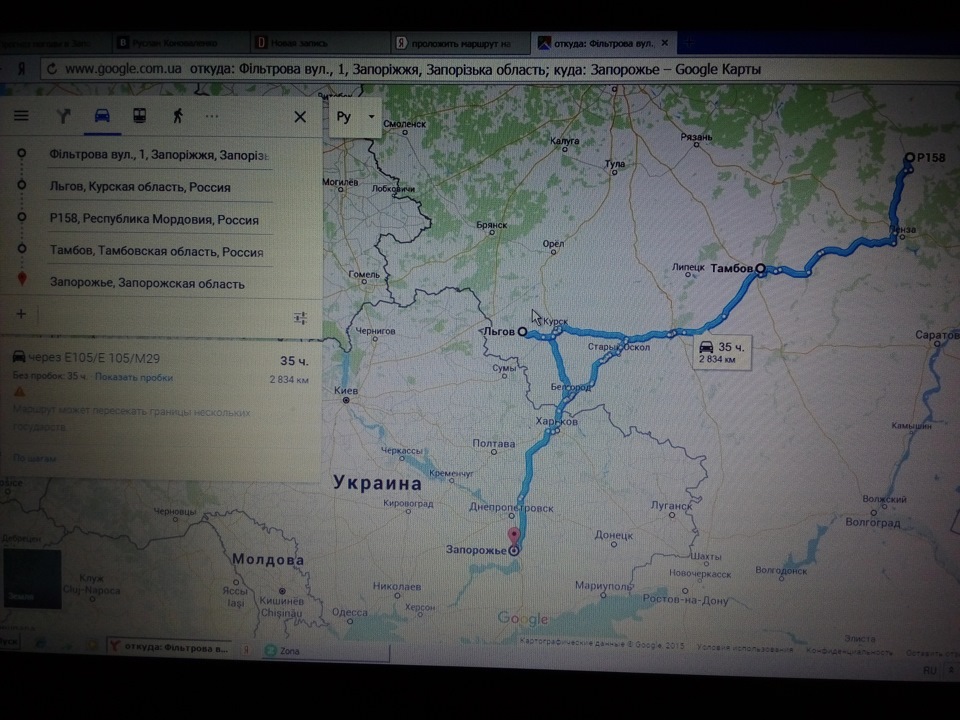This screenshot has height=720, width=960.
Task: Select the route через E105/E 105/M29
Action: 94,358
